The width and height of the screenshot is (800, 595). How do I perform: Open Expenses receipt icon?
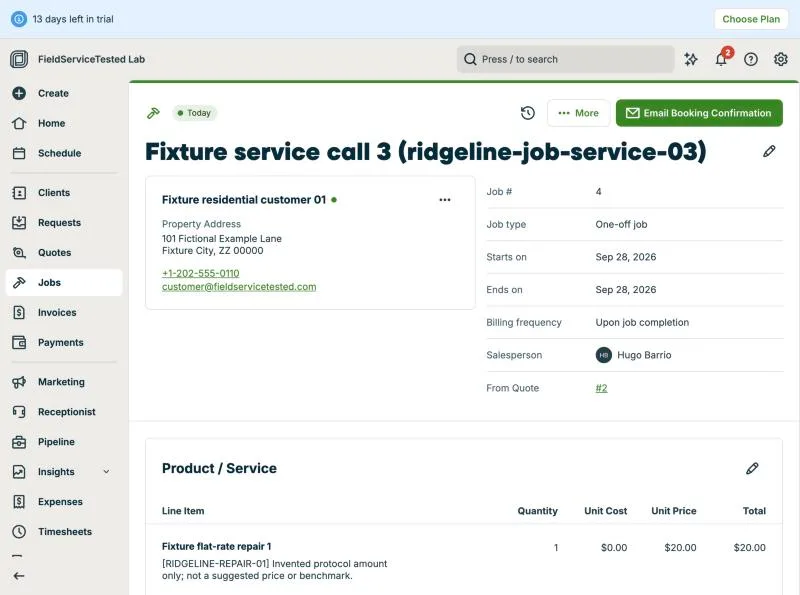pyautogui.click(x=19, y=502)
